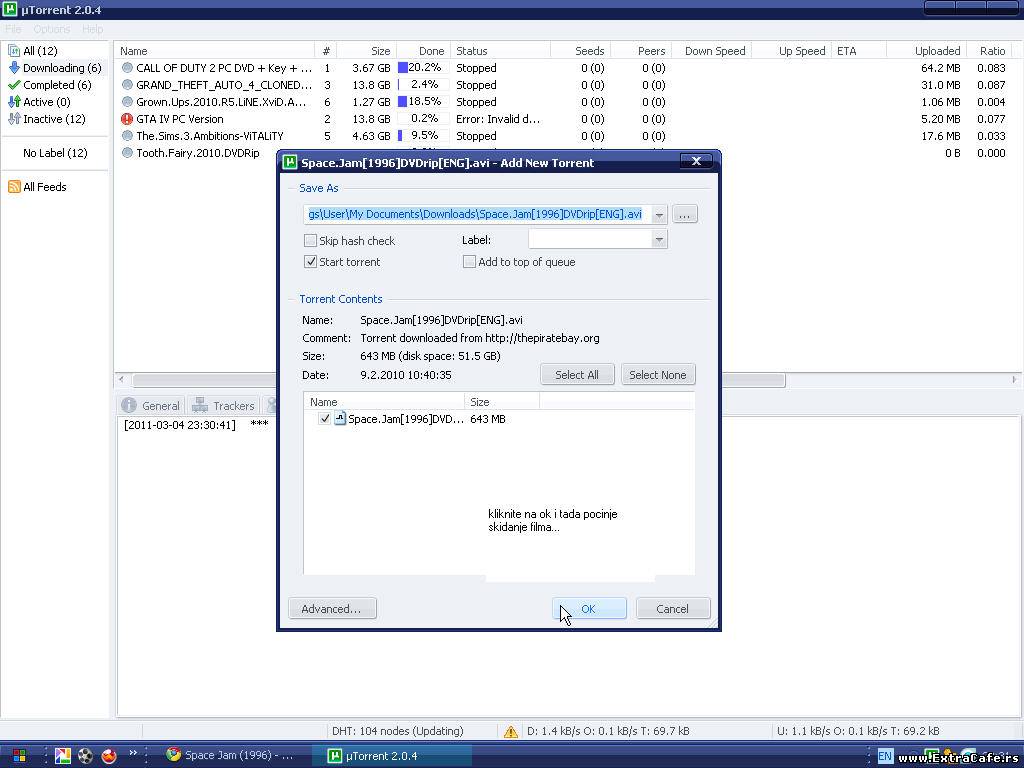This screenshot has height=768, width=1024.
Task: Sort torrents by the Seeds column header
Action: (x=580, y=51)
